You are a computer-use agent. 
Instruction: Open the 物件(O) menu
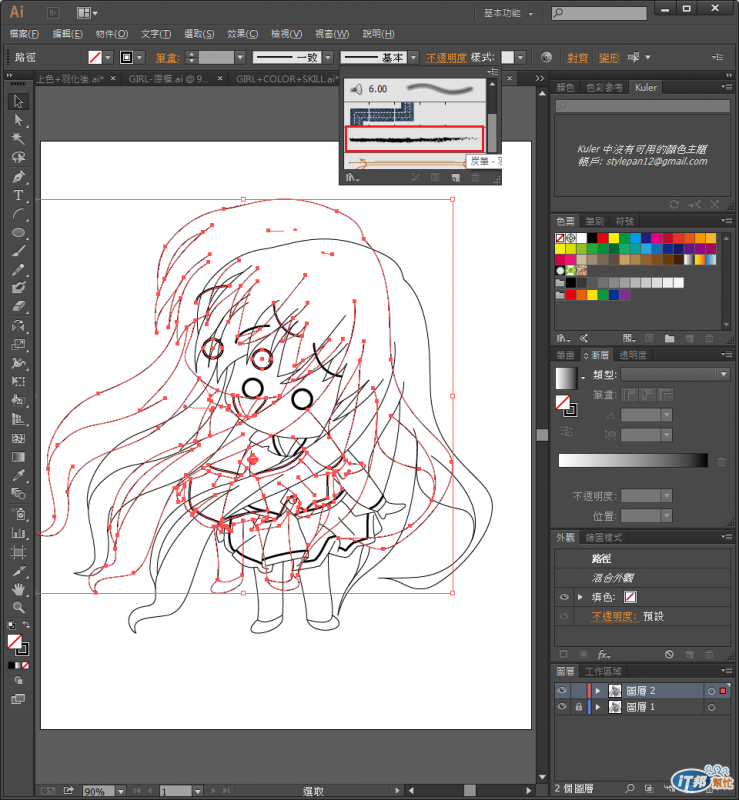click(x=111, y=34)
